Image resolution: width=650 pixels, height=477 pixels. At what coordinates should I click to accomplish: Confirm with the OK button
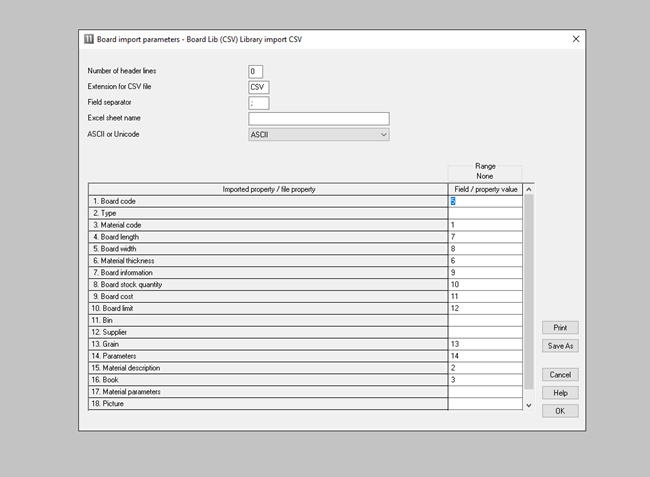coord(560,411)
